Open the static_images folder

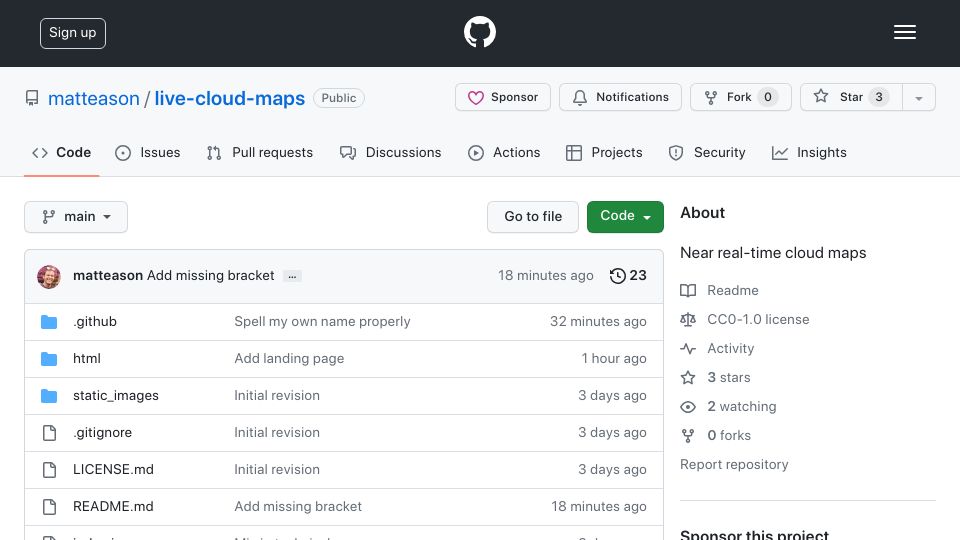tap(116, 396)
